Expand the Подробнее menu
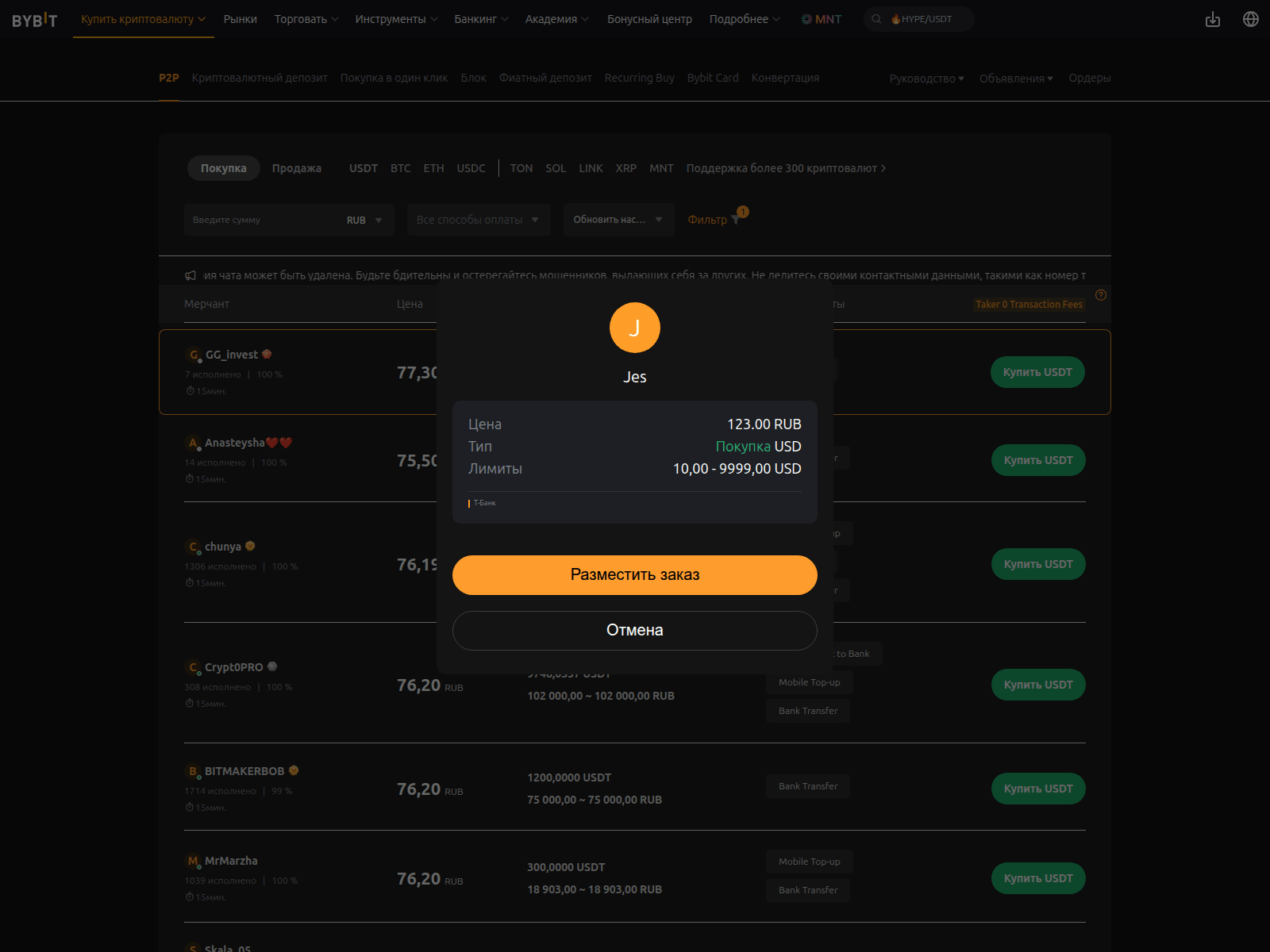The width and height of the screenshot is (1270, 952). (745, 19)
